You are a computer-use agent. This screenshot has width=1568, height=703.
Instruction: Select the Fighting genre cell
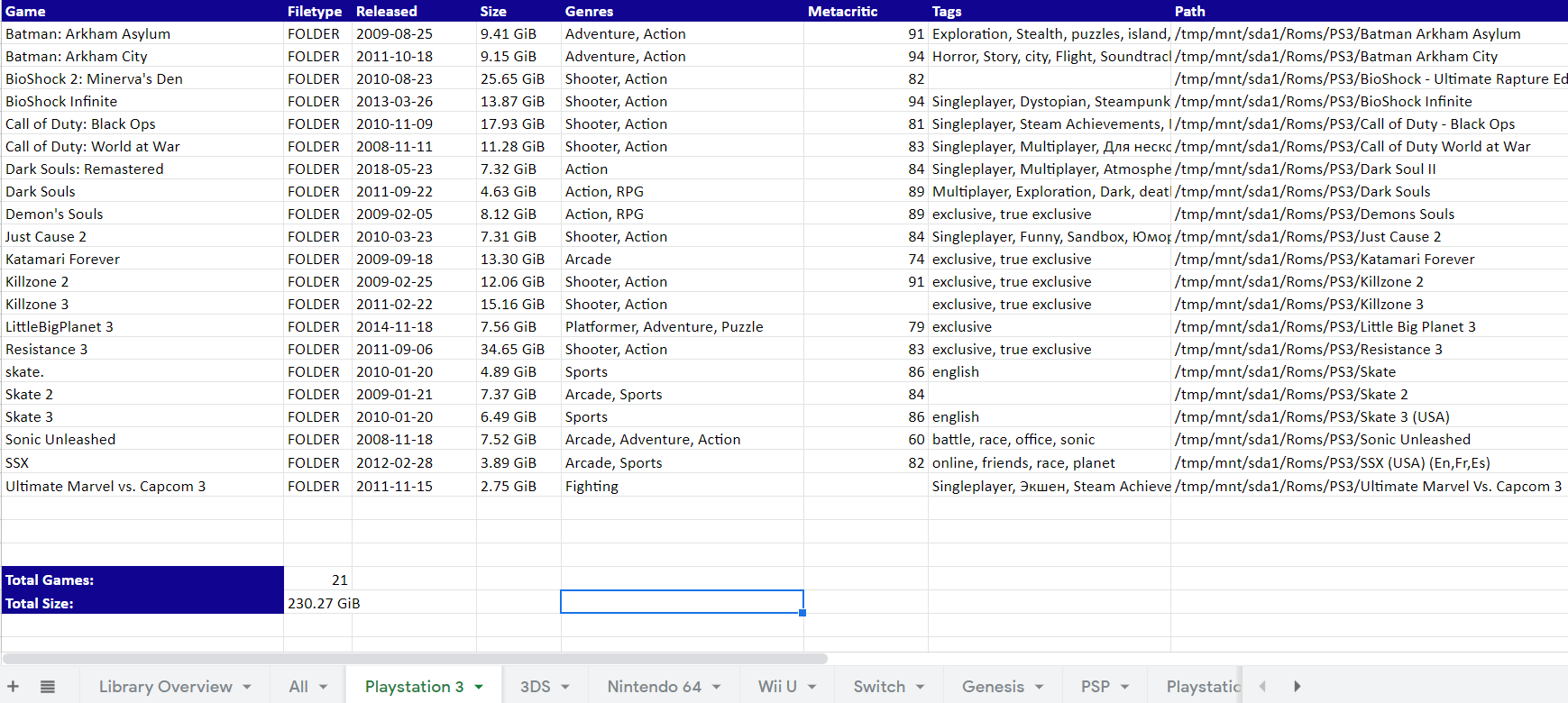[682, 486]
